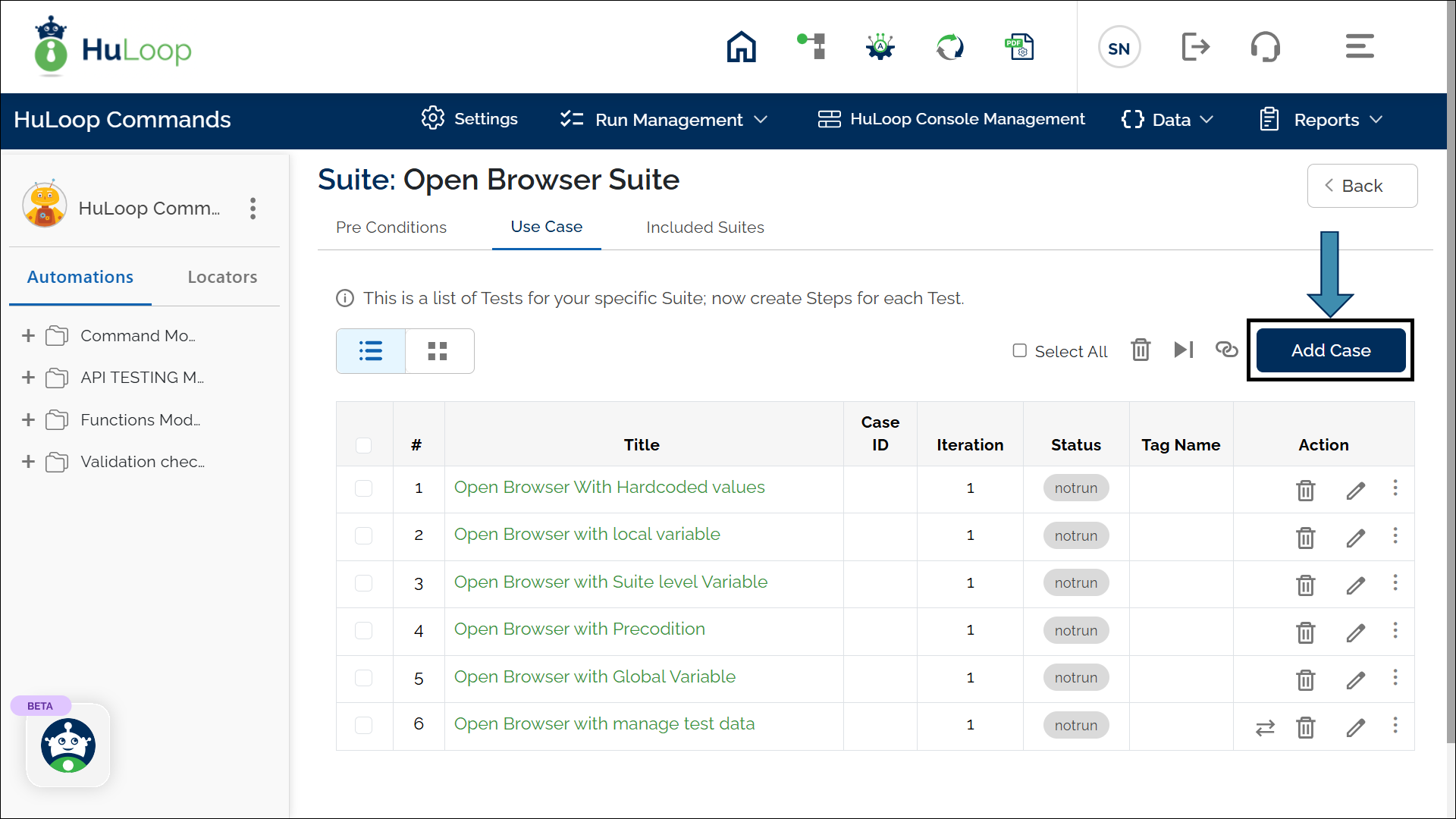
Task: Click the link chain icon near Add Case
Action: click(1226, 349)
